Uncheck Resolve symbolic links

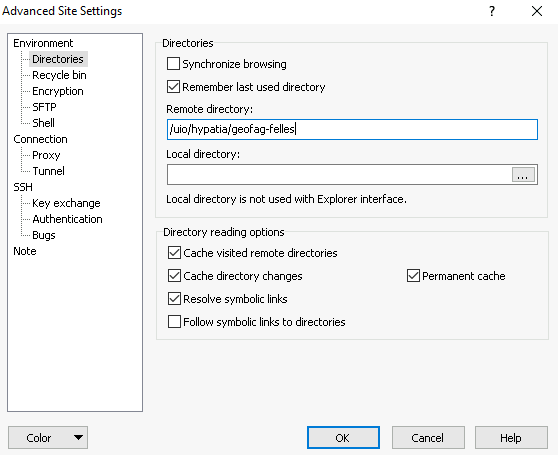click(174, 299)
